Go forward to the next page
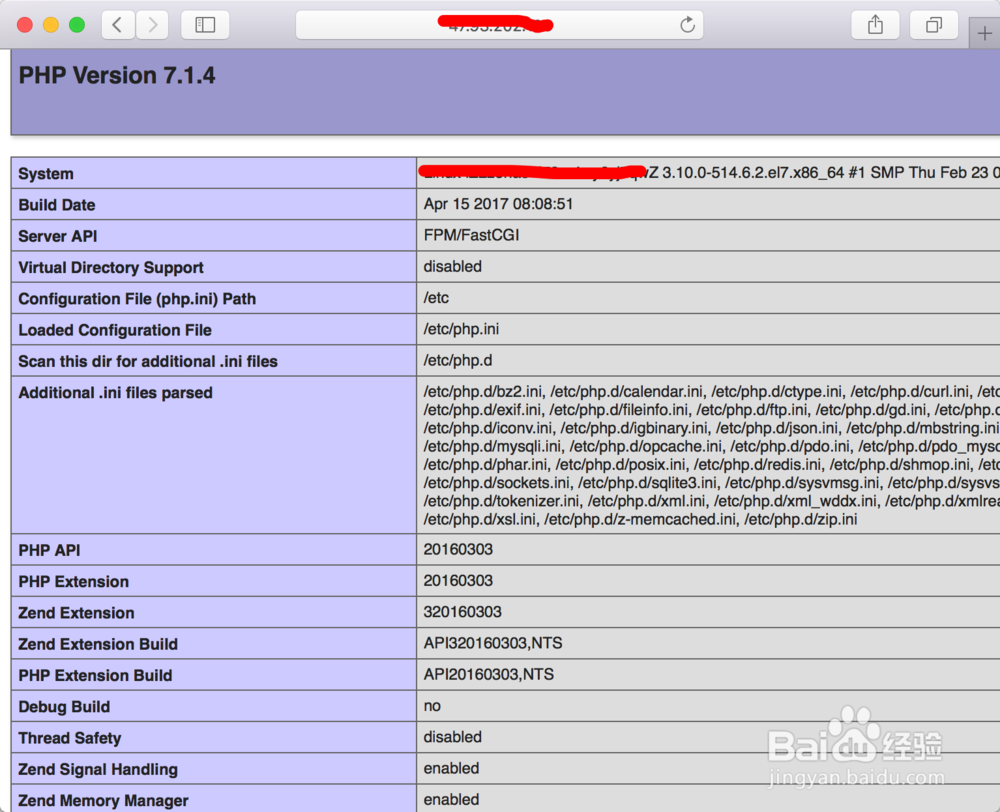 [x=152, y=25]
